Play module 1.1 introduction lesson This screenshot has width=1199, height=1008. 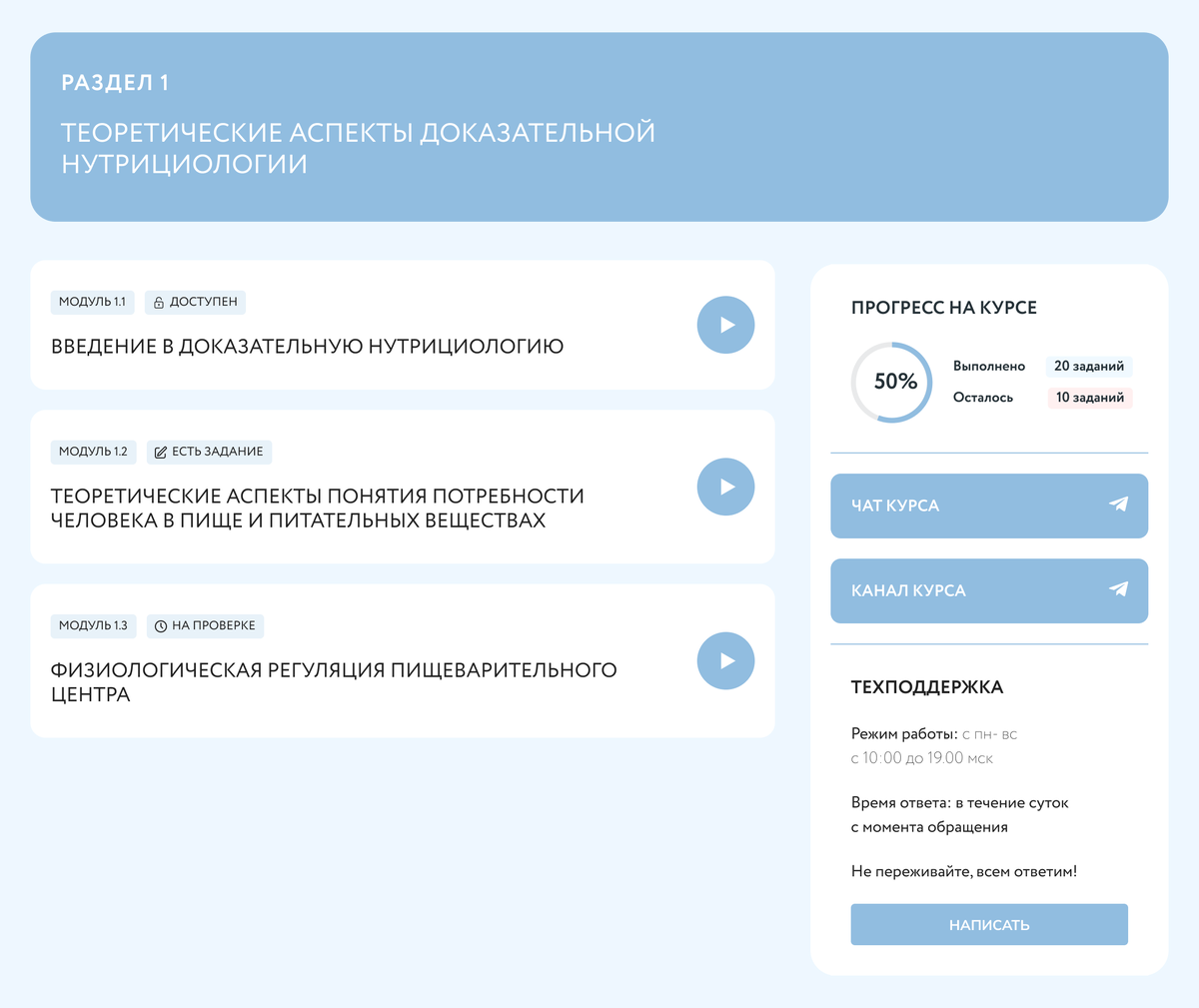(x=725, y=325)
